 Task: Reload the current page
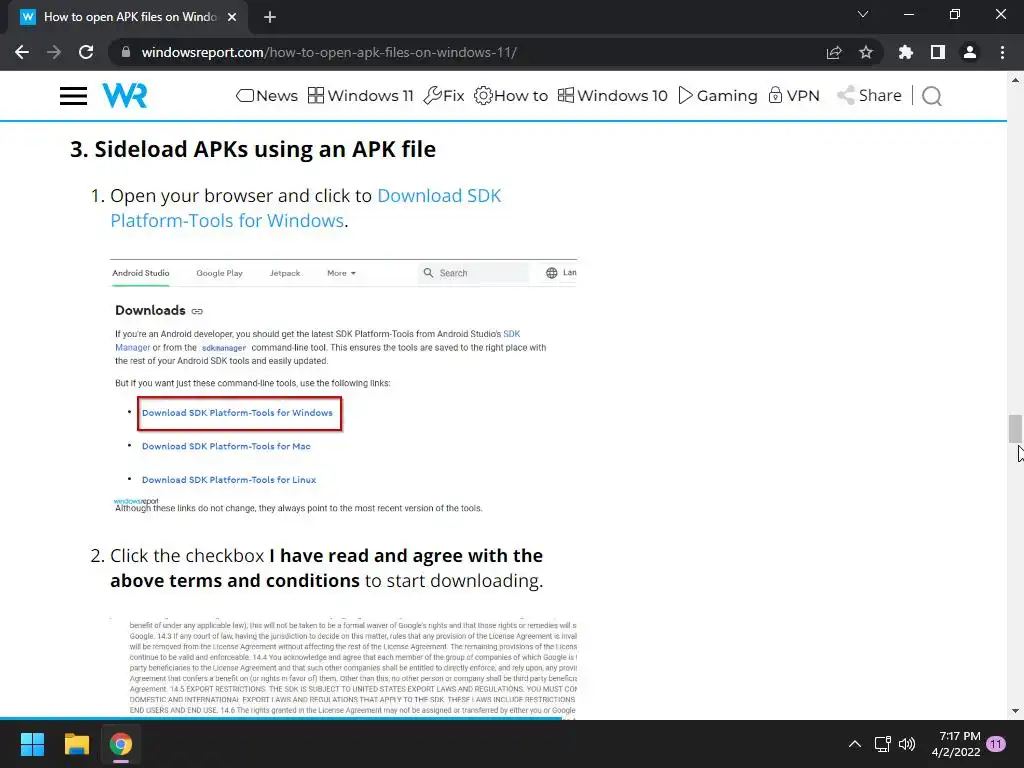86,52
